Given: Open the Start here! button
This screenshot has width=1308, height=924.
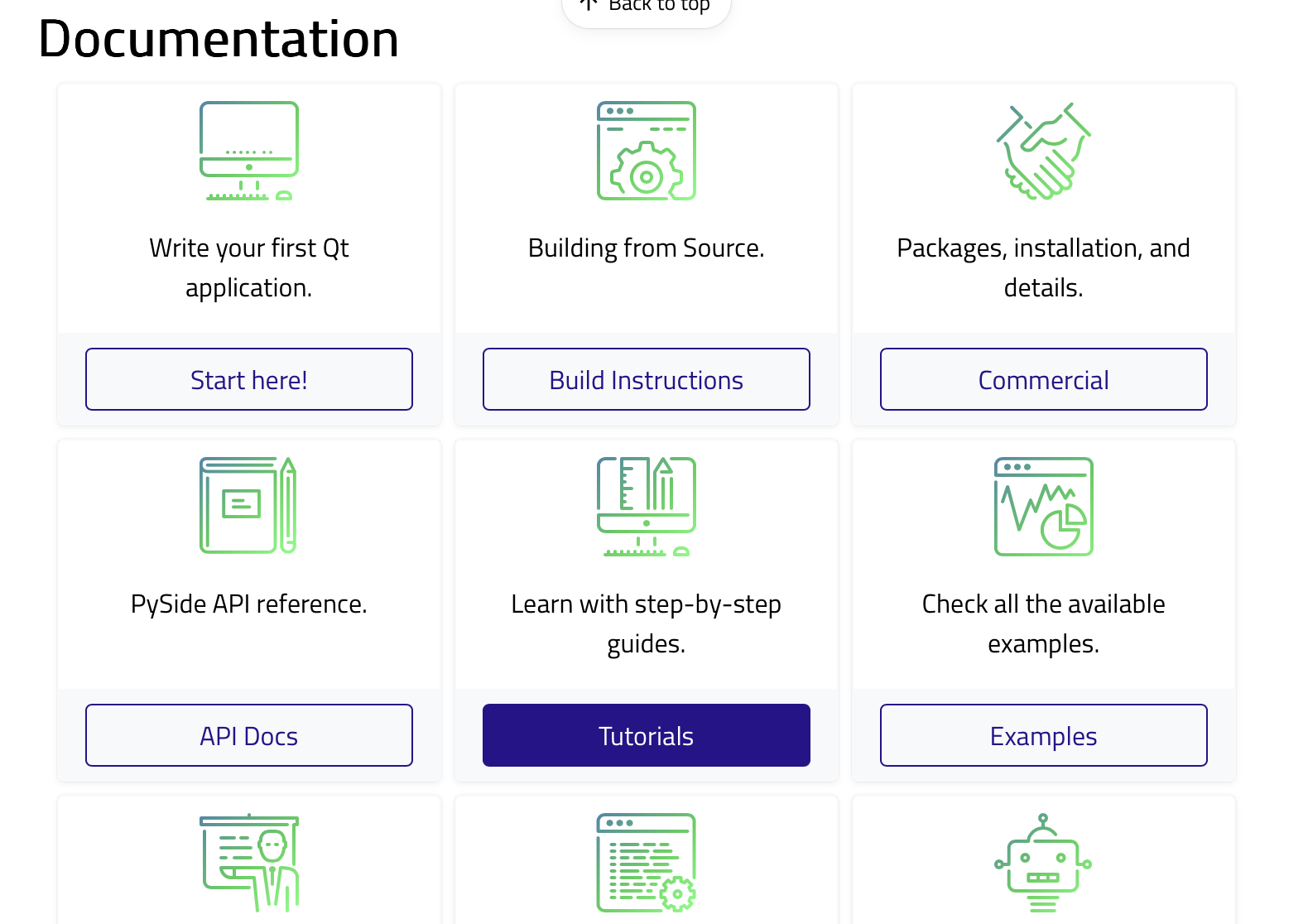Looking at the screenshot, I should pos(249,379).
